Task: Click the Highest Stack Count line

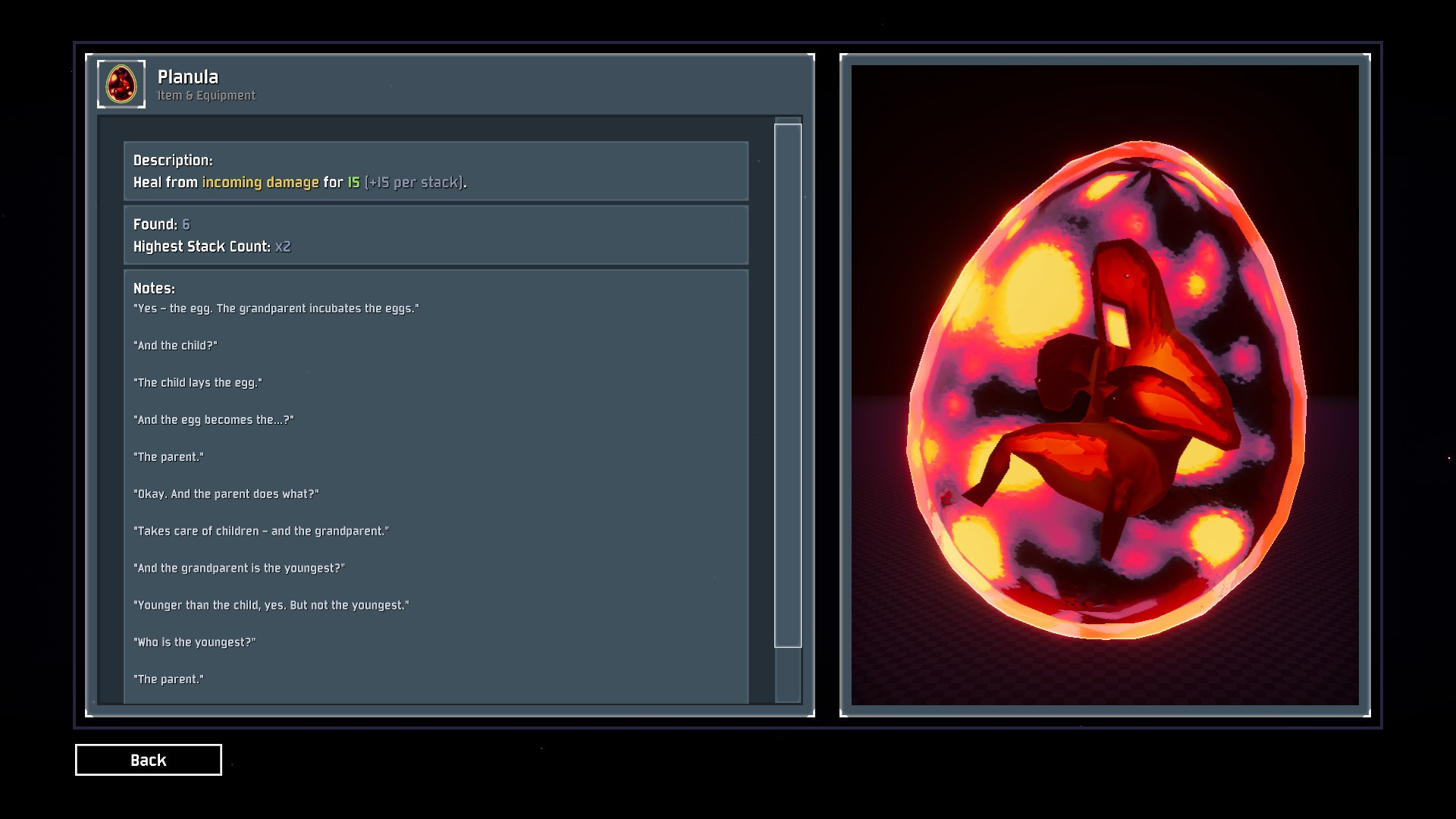Action: (212, 246)
